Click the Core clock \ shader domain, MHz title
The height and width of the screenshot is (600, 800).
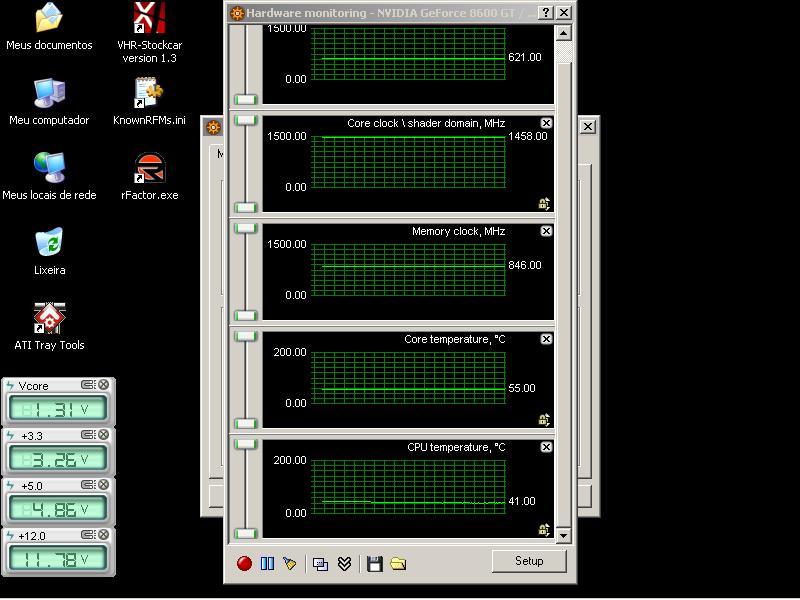[426, 123]
